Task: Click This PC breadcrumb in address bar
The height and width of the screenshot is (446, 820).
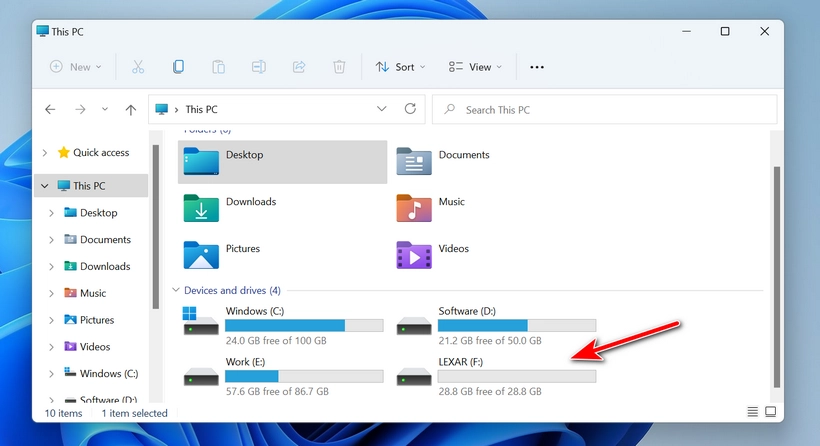Action: click(201, 109)
